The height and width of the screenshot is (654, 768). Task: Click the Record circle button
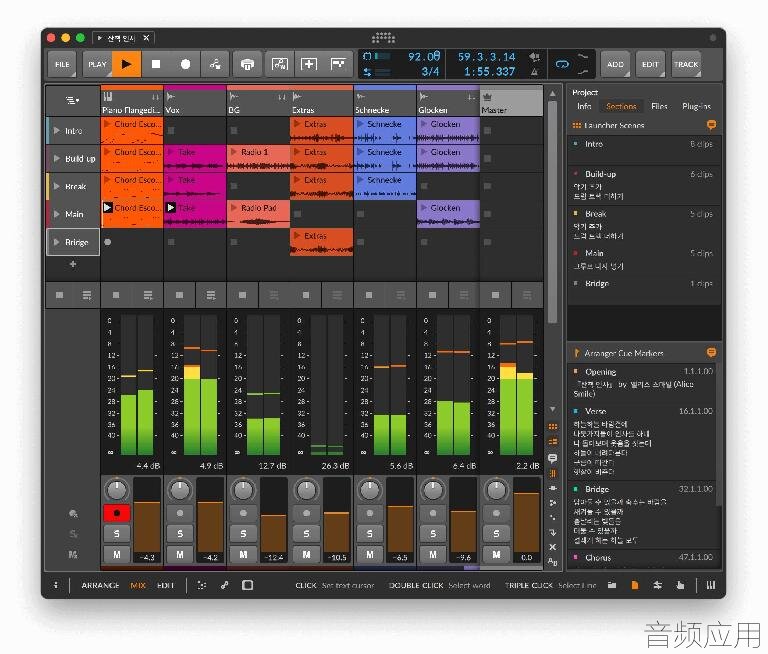[185, 64]
